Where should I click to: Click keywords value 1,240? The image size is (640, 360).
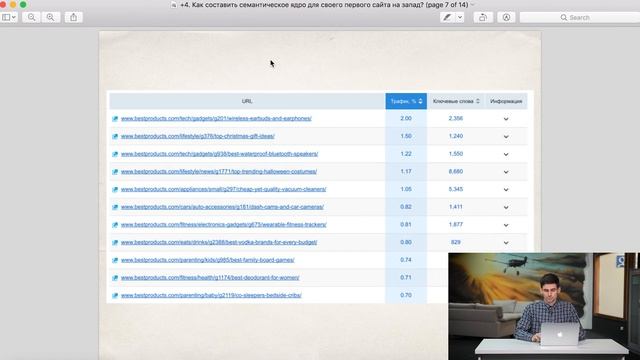(456, 136)
